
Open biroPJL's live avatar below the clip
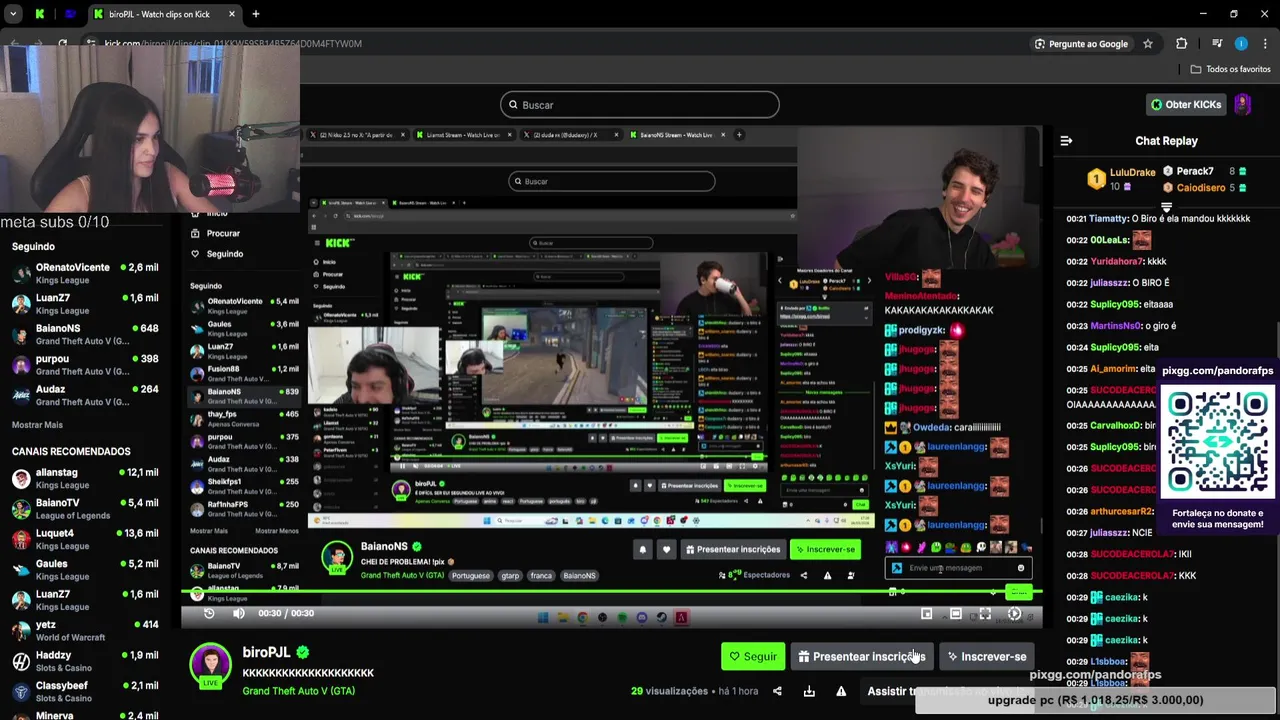pos(210,666)
